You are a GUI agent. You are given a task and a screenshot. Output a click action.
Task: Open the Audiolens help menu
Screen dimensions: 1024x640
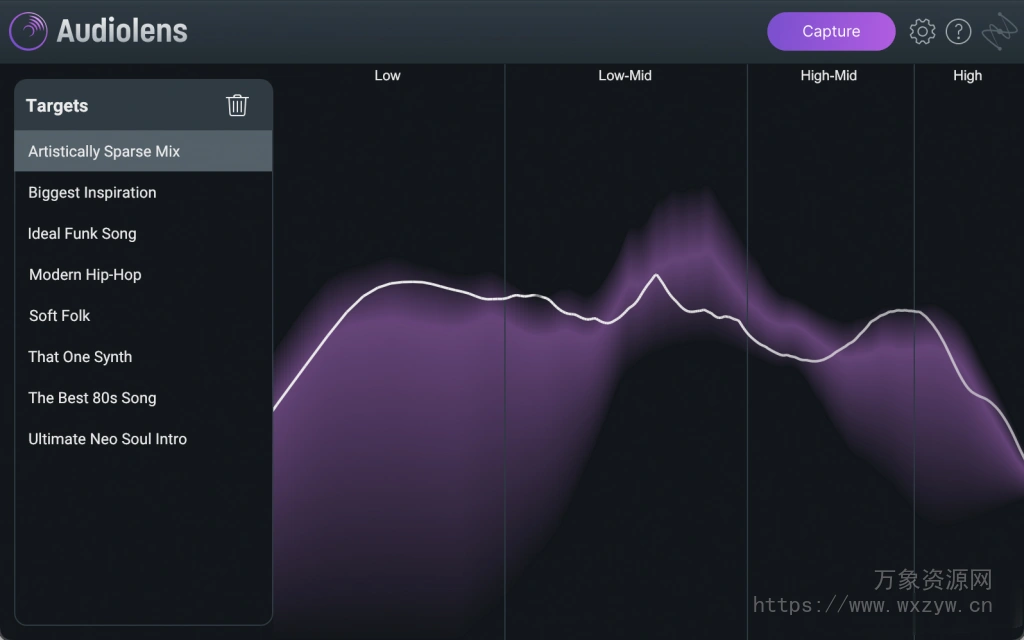coord(958,31)
